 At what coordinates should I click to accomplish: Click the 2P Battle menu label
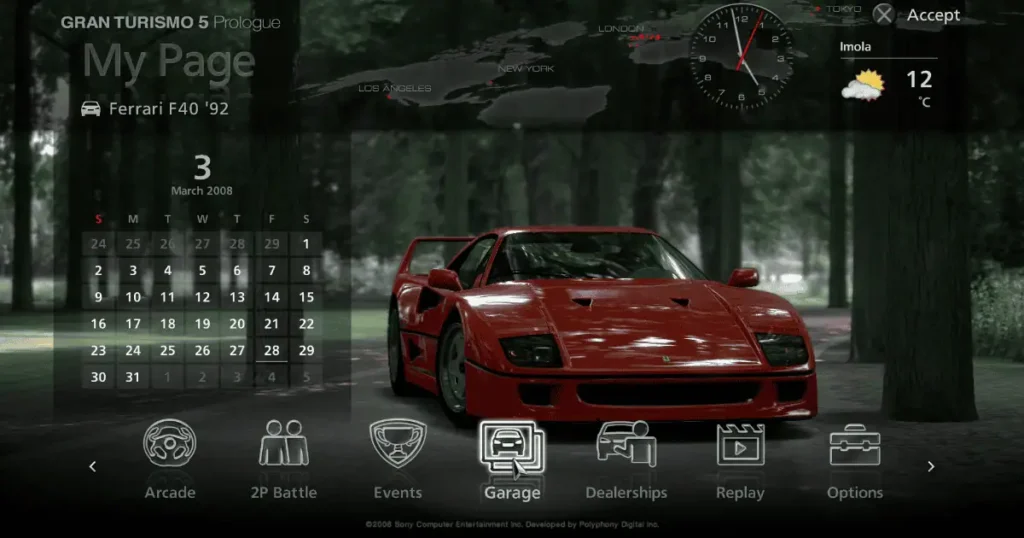283,493
